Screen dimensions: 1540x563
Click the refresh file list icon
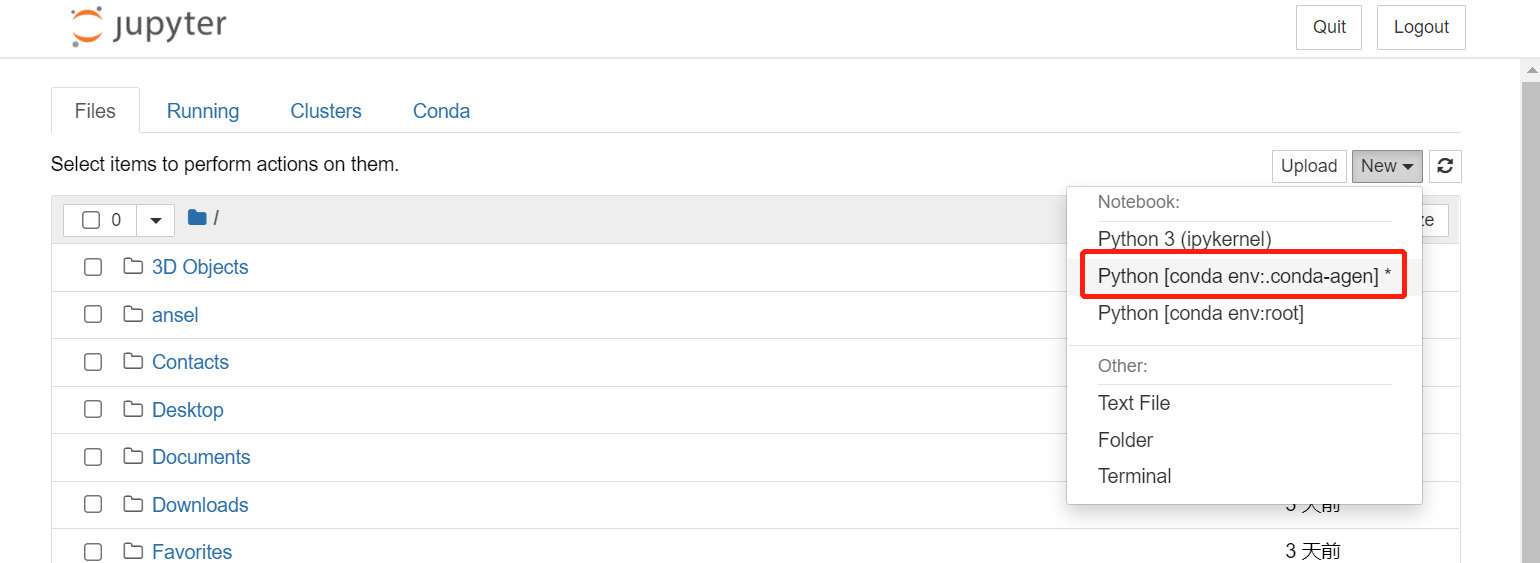click(x=1445, y=166)
